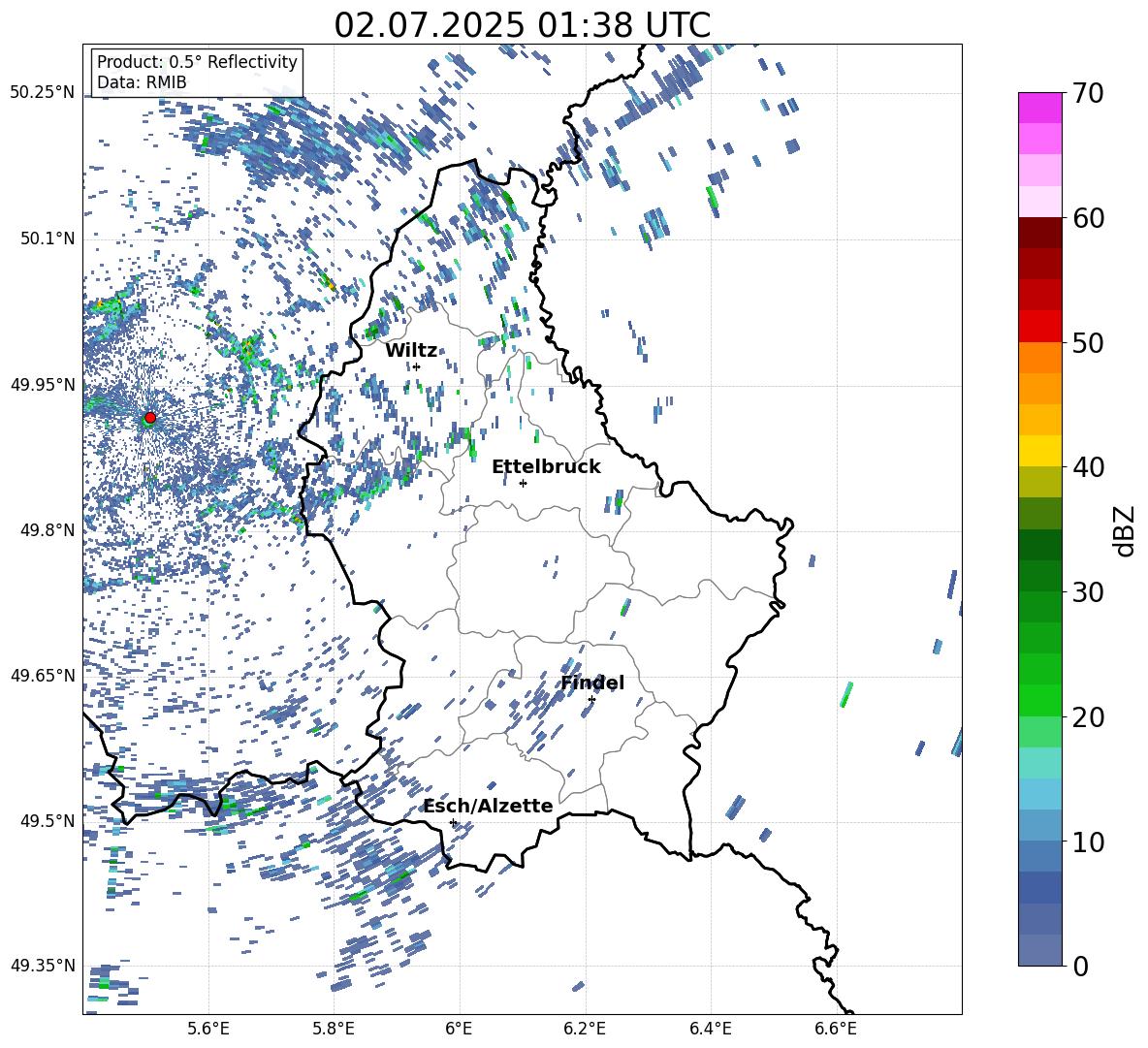Pick the yellow colorbar segment above 40
Image resolution: width=1148 pixels, height=1048 pixels.
pyautogui.click(x=1040, y=451)
